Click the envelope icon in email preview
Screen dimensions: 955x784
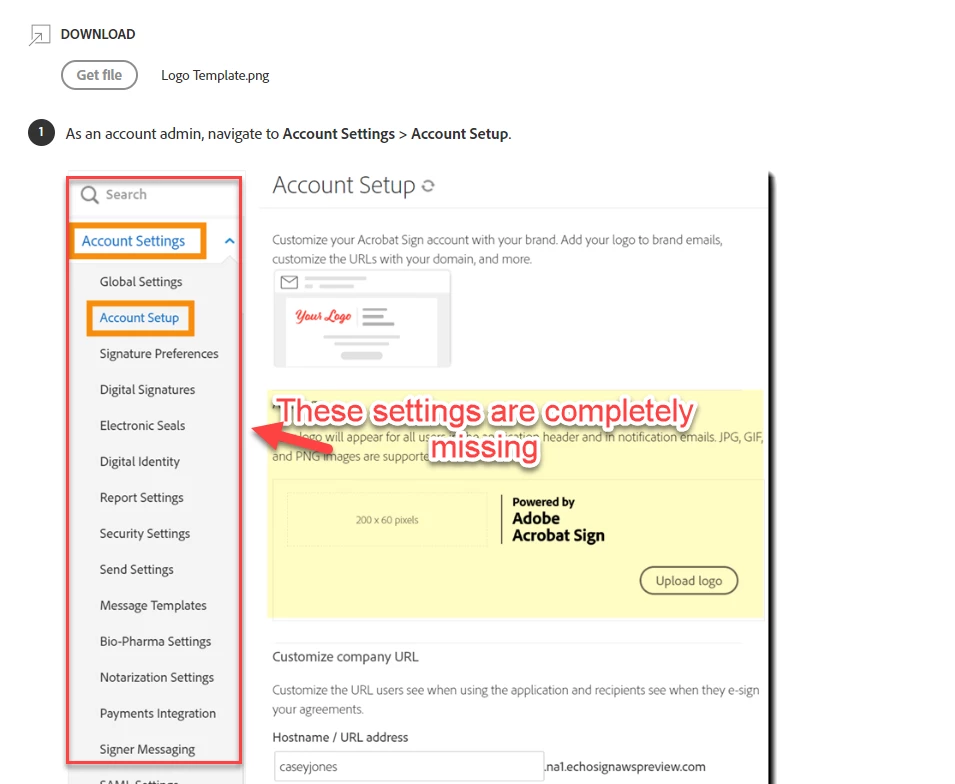289,282
